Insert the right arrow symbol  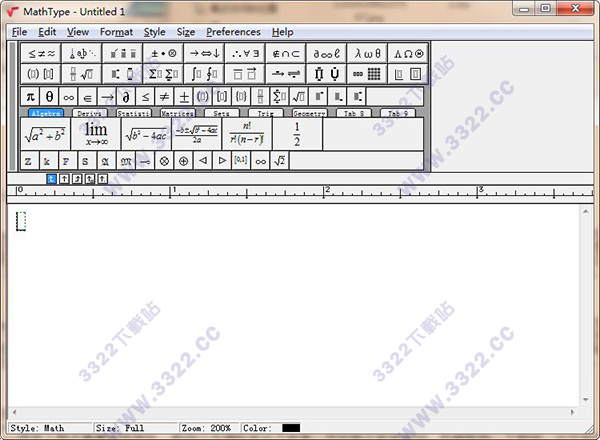[x=107, y=97]
